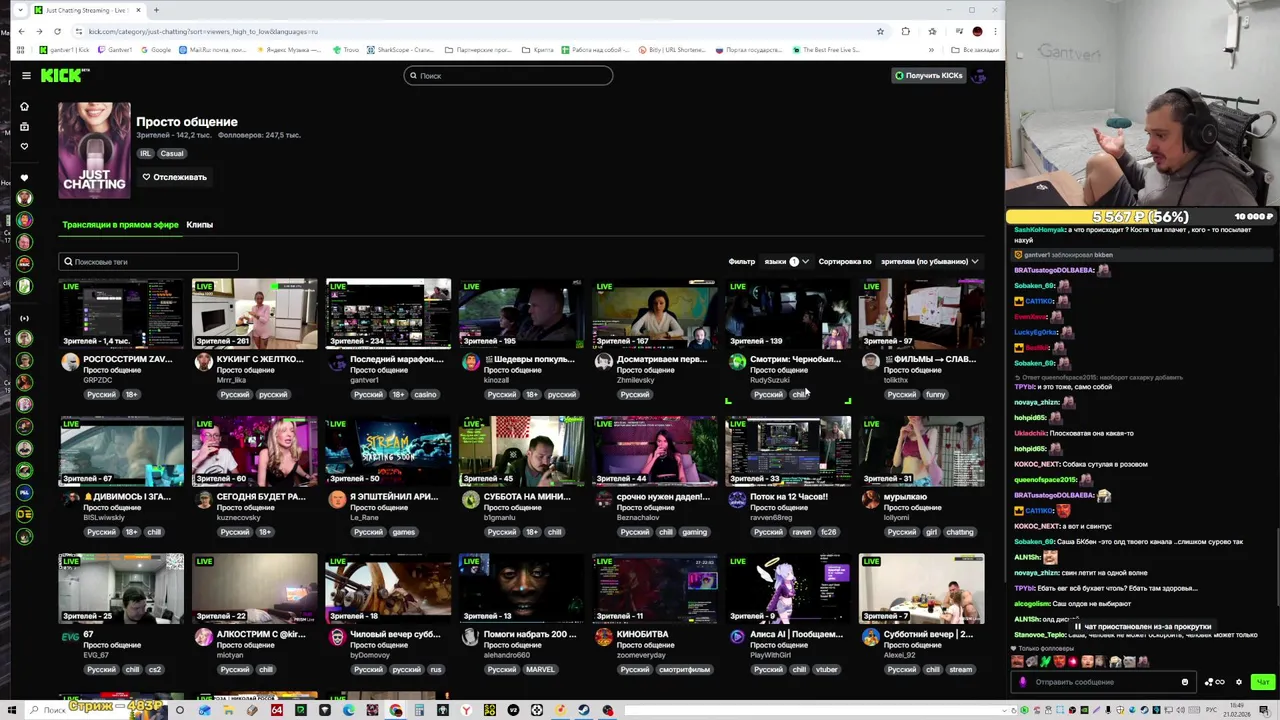Go to Kick home via the logo
The image size is (1280, 720).
63,75
